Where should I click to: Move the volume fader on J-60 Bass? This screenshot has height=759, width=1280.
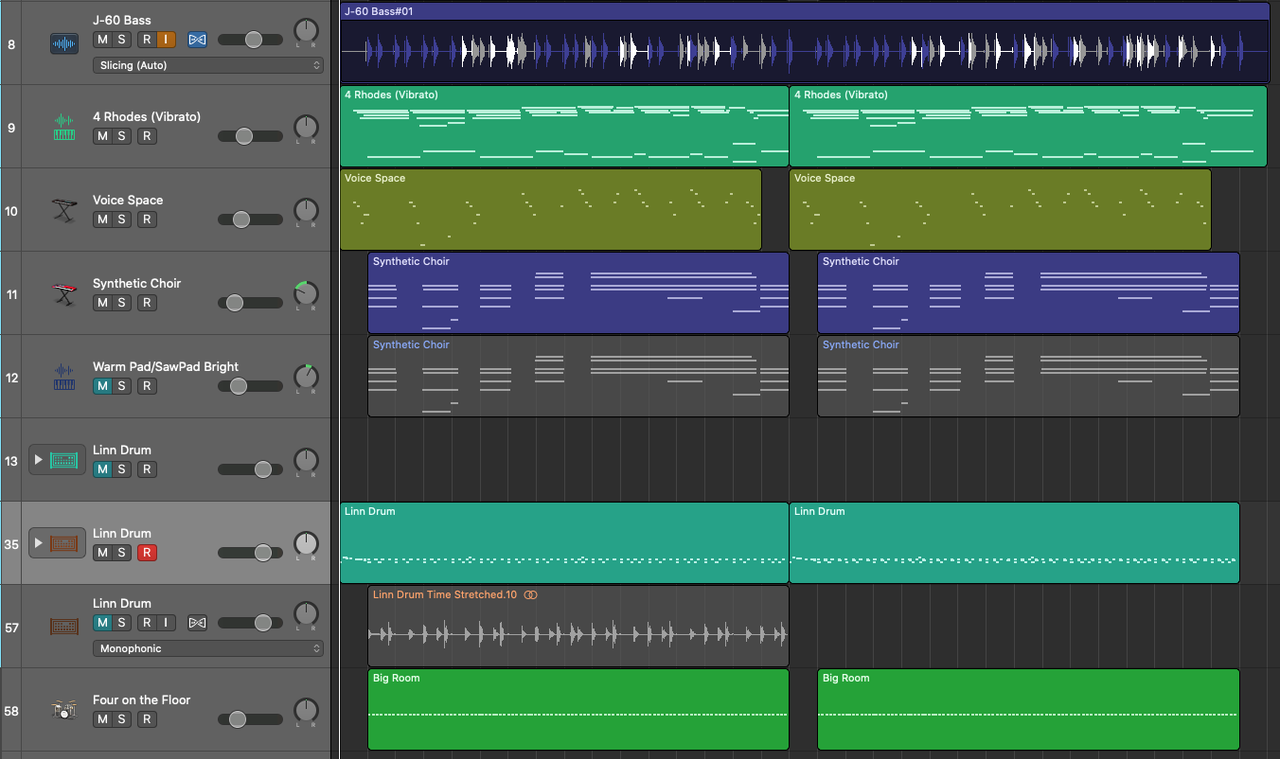tap(253, 39)
